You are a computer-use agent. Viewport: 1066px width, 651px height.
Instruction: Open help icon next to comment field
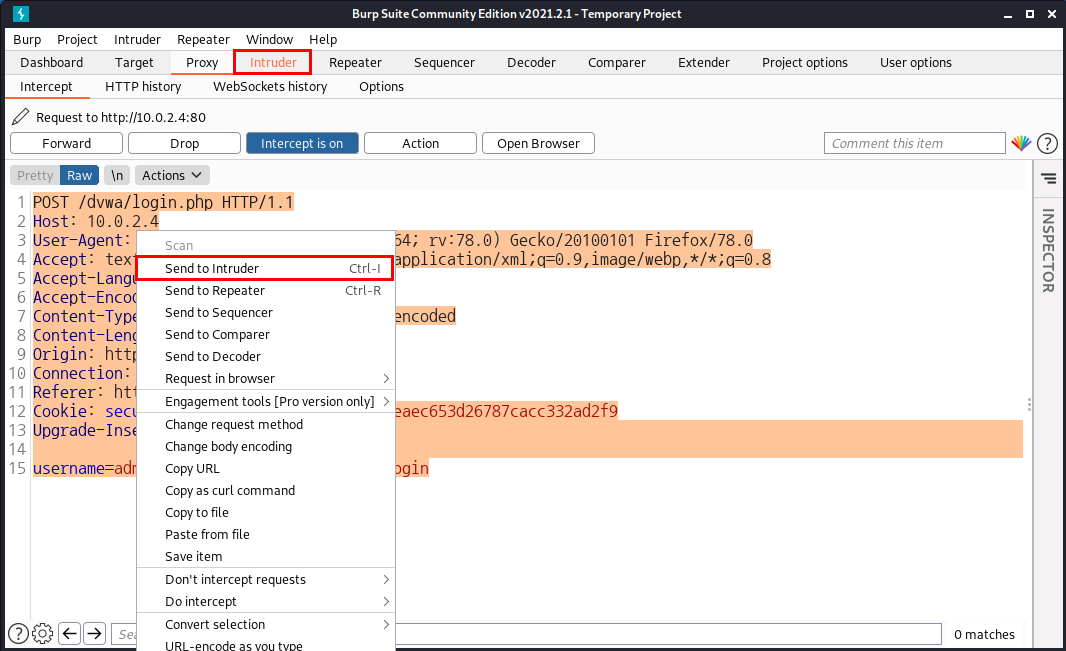tap(1047, 143)
